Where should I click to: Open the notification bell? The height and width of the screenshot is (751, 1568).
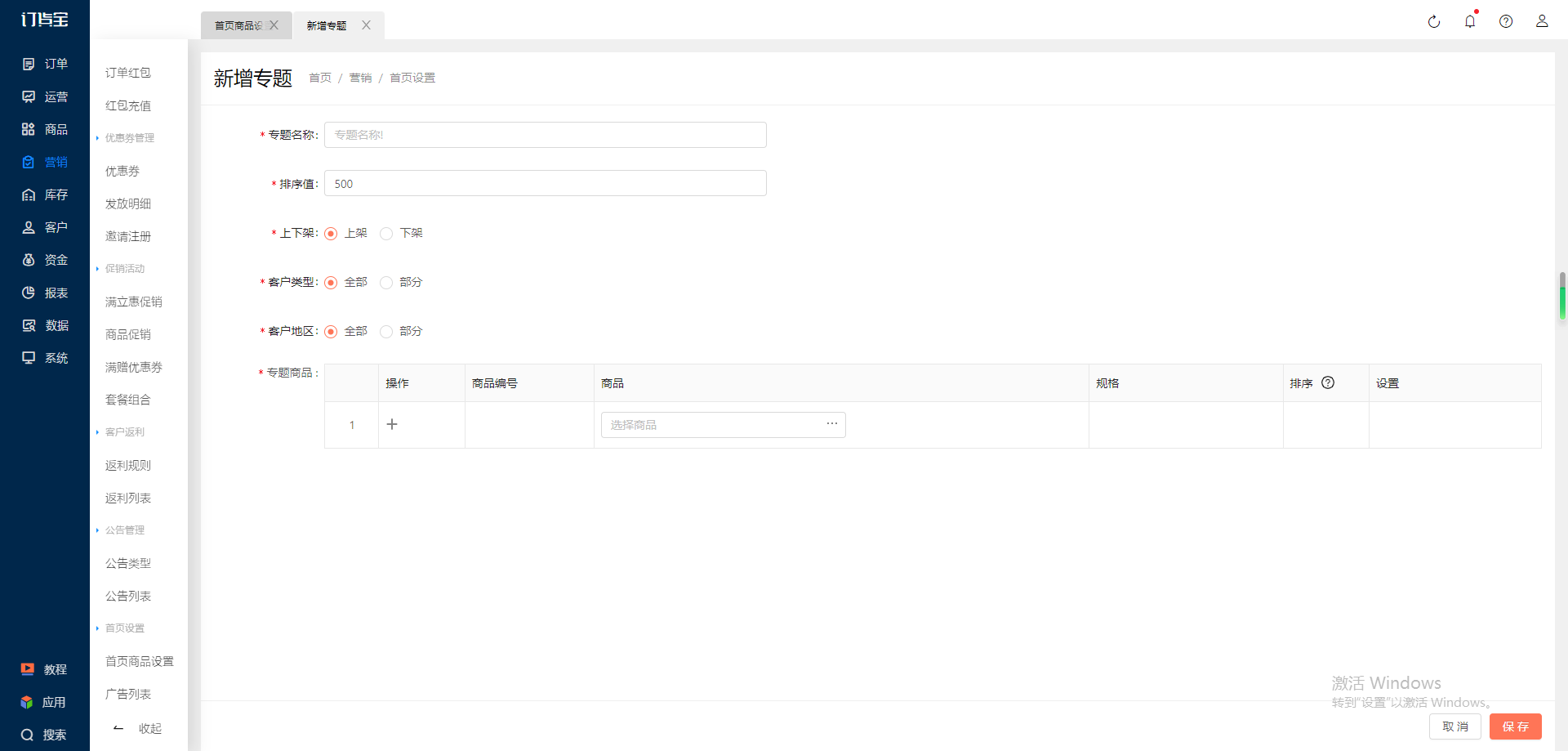click(x=1470, y=21)
